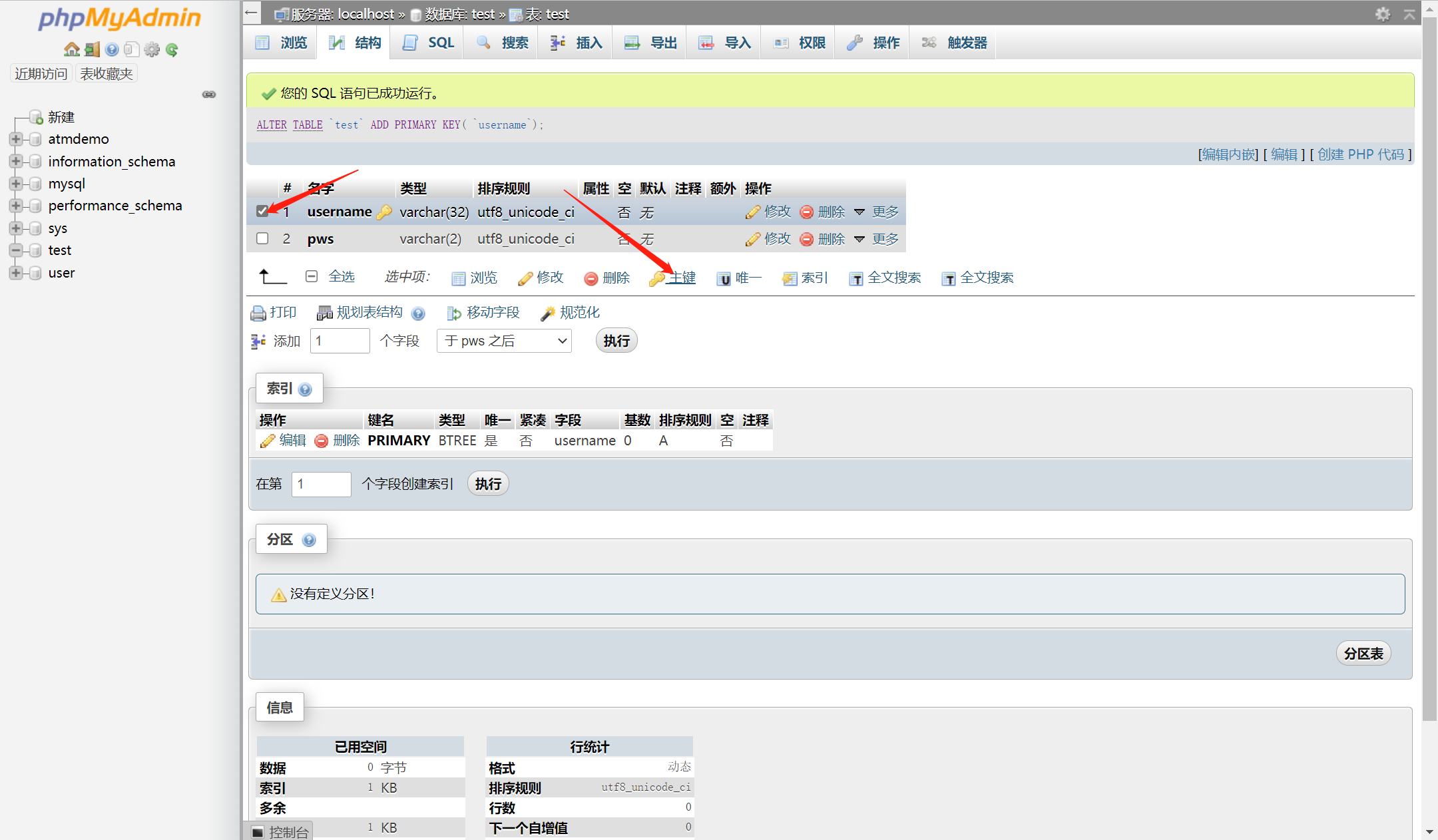Toggle the select all checkbox
1438x840 pixels.
312,276
